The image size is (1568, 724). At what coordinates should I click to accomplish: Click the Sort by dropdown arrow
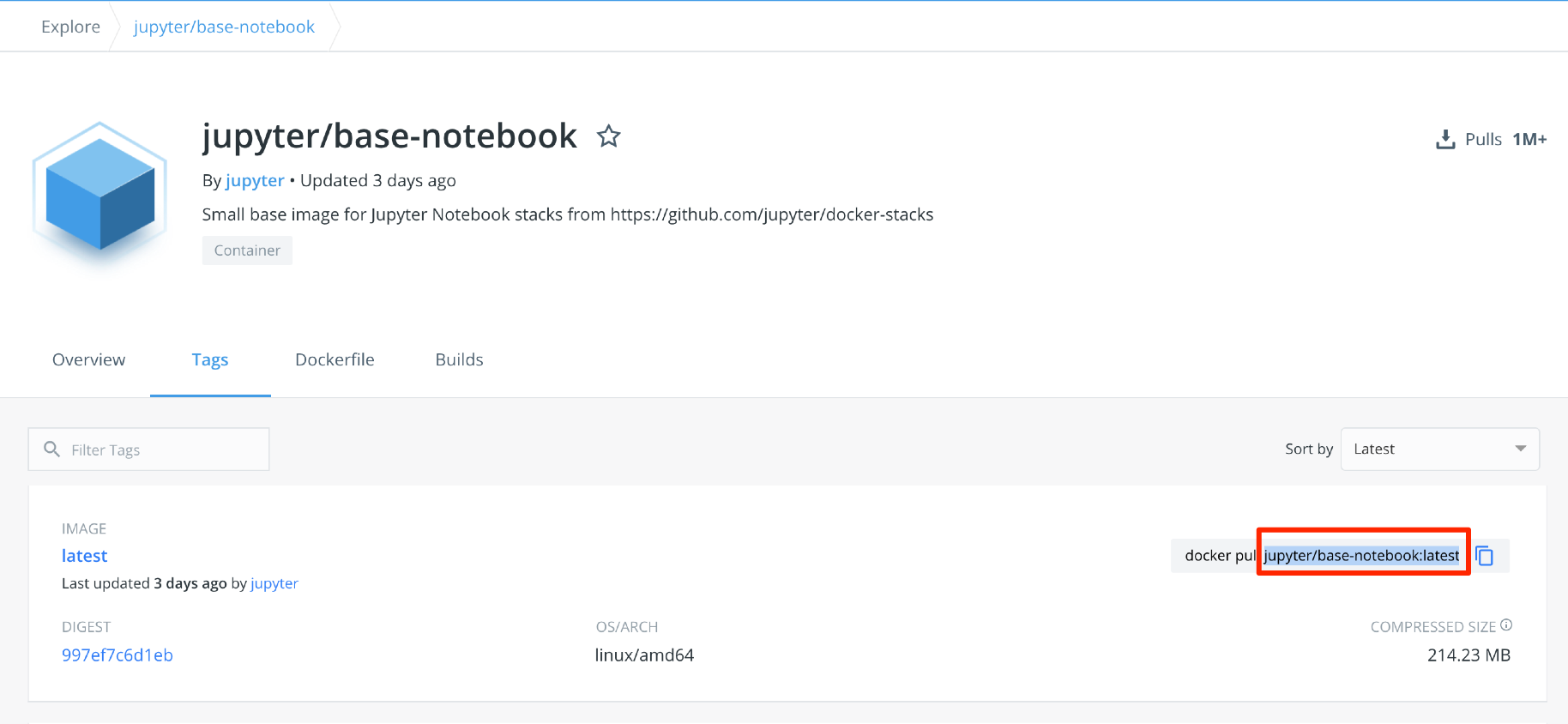click(x=1521, y=449)
